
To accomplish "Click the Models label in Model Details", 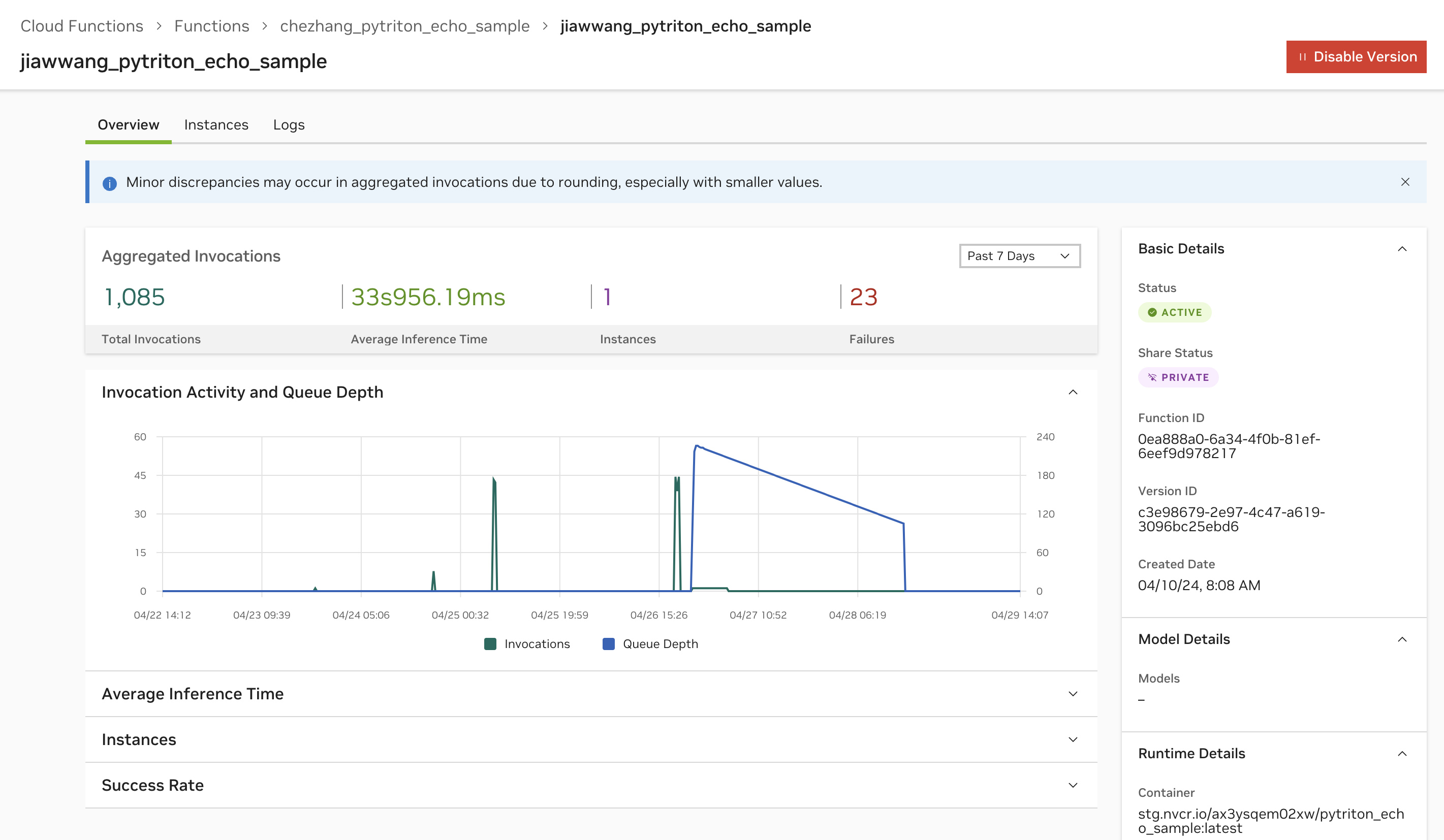I will 1158,679.
